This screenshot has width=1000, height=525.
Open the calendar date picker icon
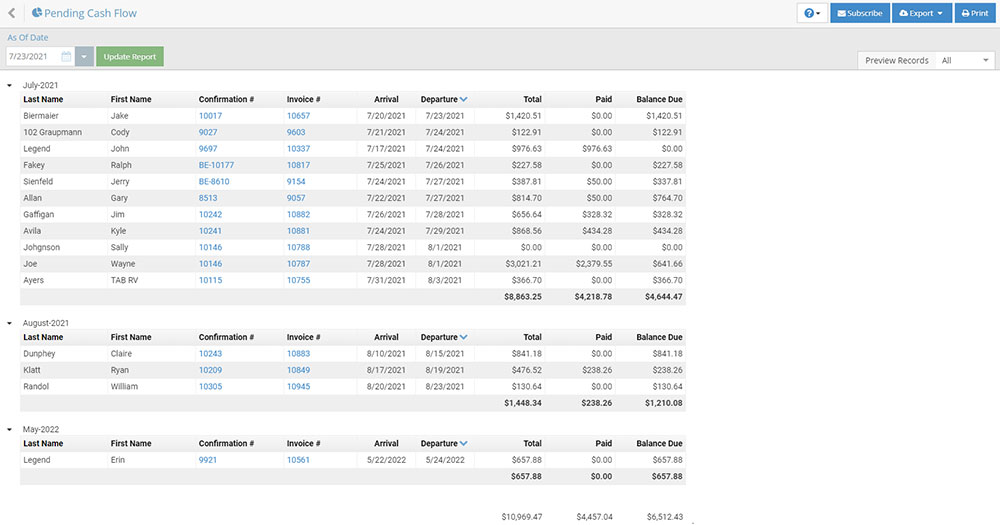pyautogui.click(x=66, y=57)
